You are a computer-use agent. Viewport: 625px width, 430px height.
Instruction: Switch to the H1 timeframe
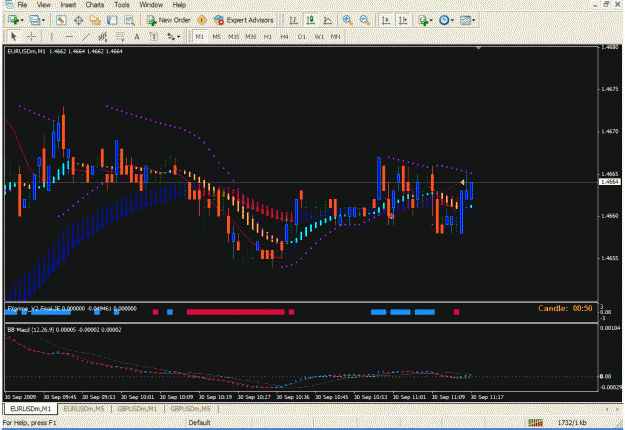[x=267, y=37]
